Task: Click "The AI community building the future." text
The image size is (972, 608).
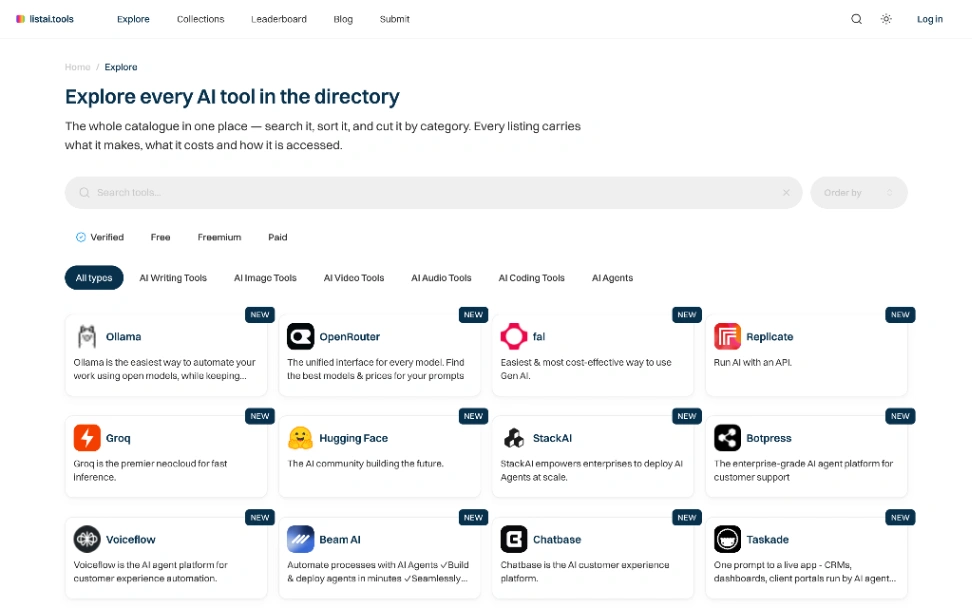Action: point(365,464)
